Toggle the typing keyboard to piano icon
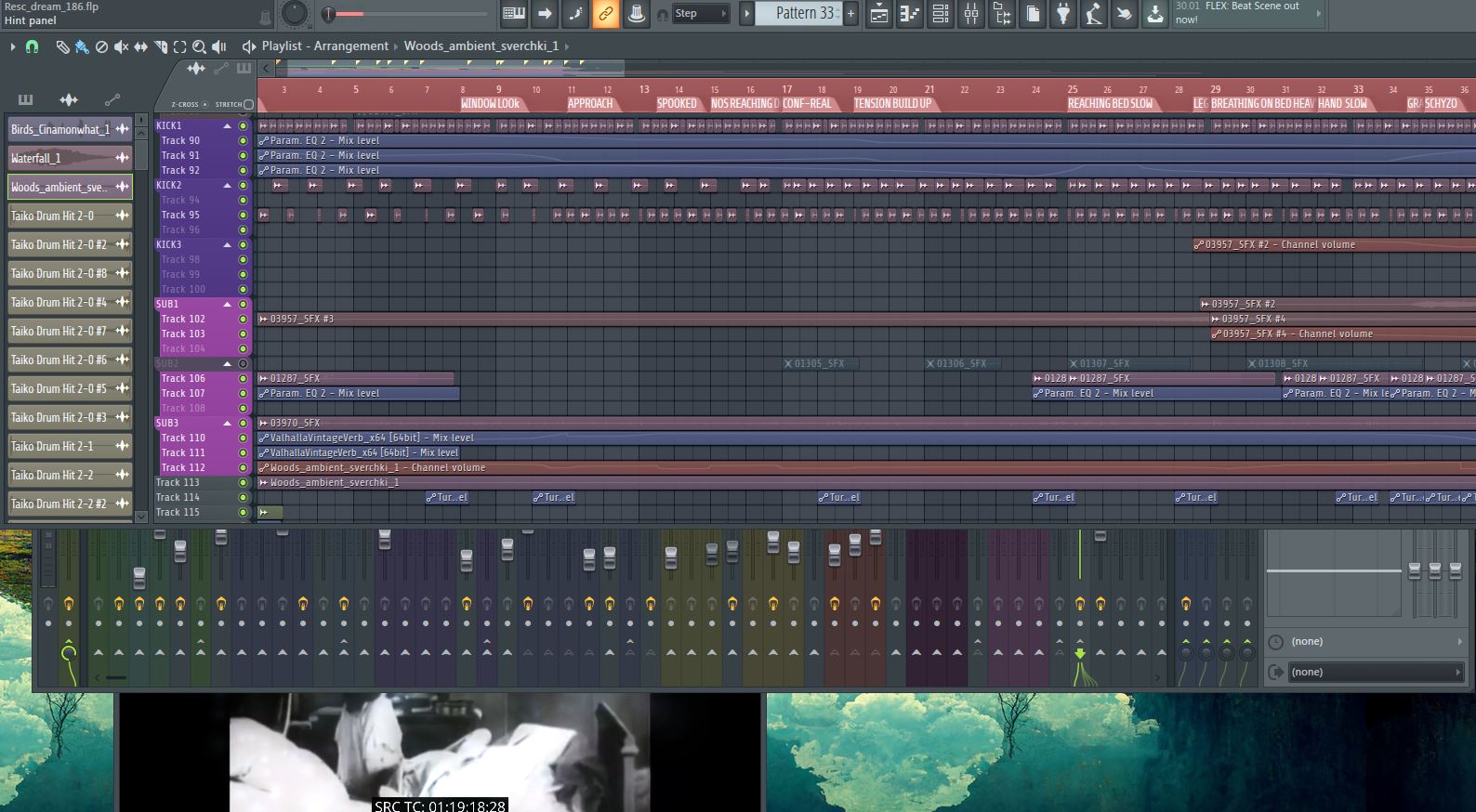 [x=513, y=13]
